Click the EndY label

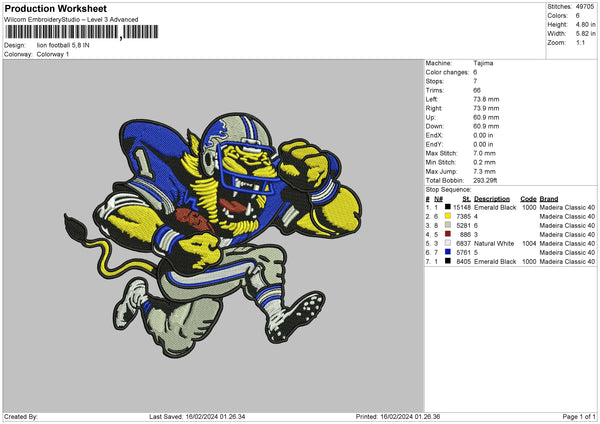pos(434,144)
